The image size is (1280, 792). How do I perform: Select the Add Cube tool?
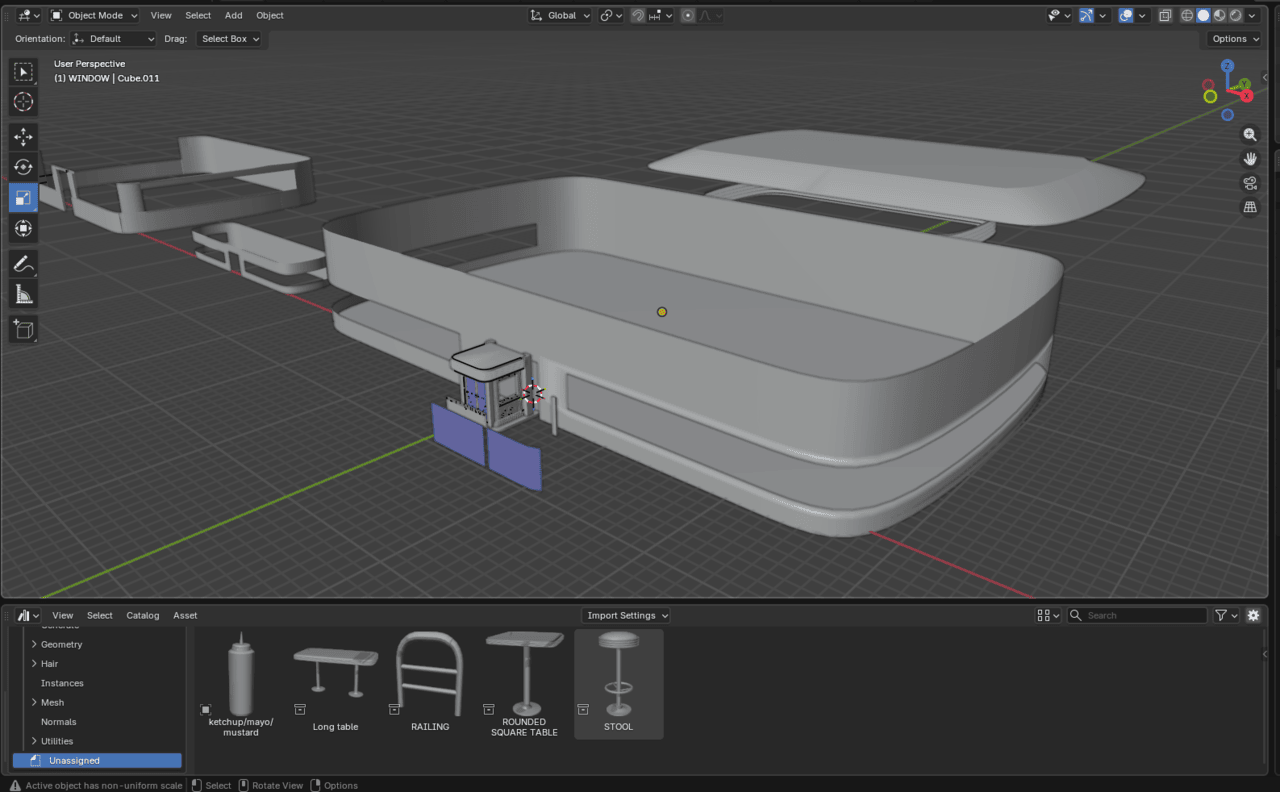click(23, 330)
